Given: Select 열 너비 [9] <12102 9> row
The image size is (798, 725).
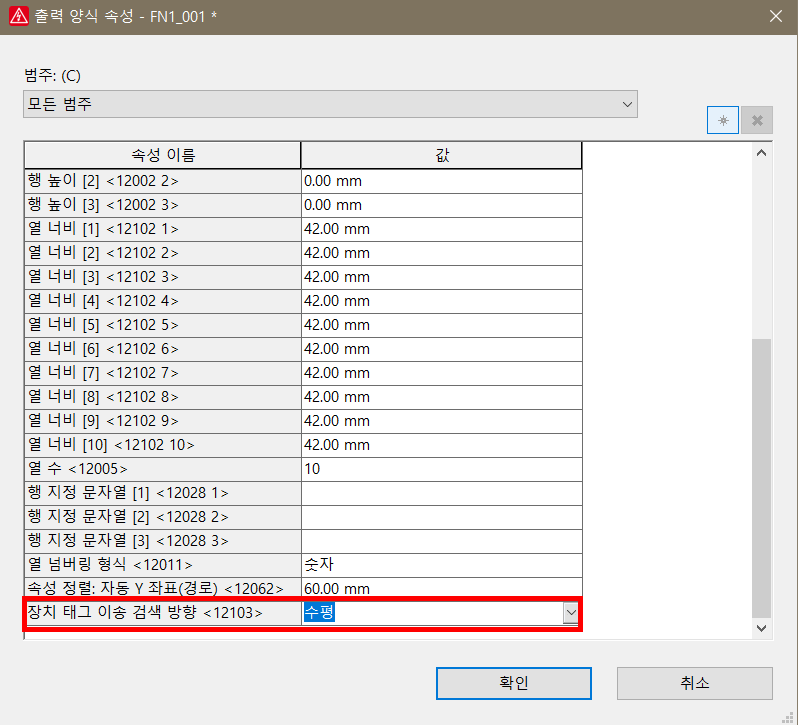Looking at the screenshot, I should click(303, 421).
